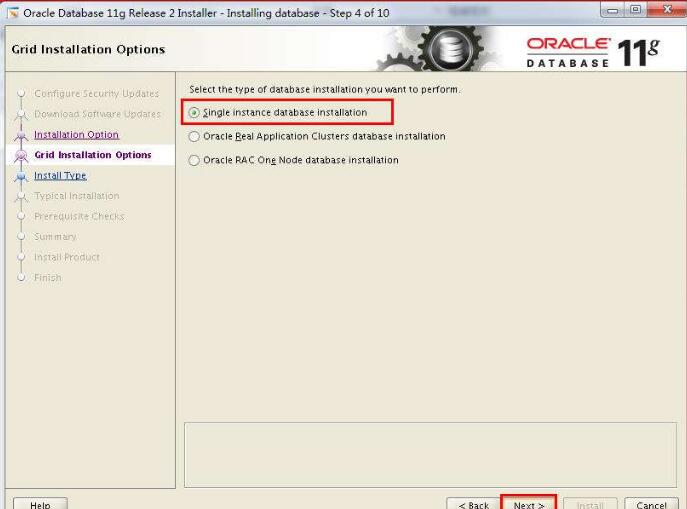Select Grid Installation Options step in sidebar
Image resolution: width=687 pixels, height=509 pixels.
tap(92, 155)
